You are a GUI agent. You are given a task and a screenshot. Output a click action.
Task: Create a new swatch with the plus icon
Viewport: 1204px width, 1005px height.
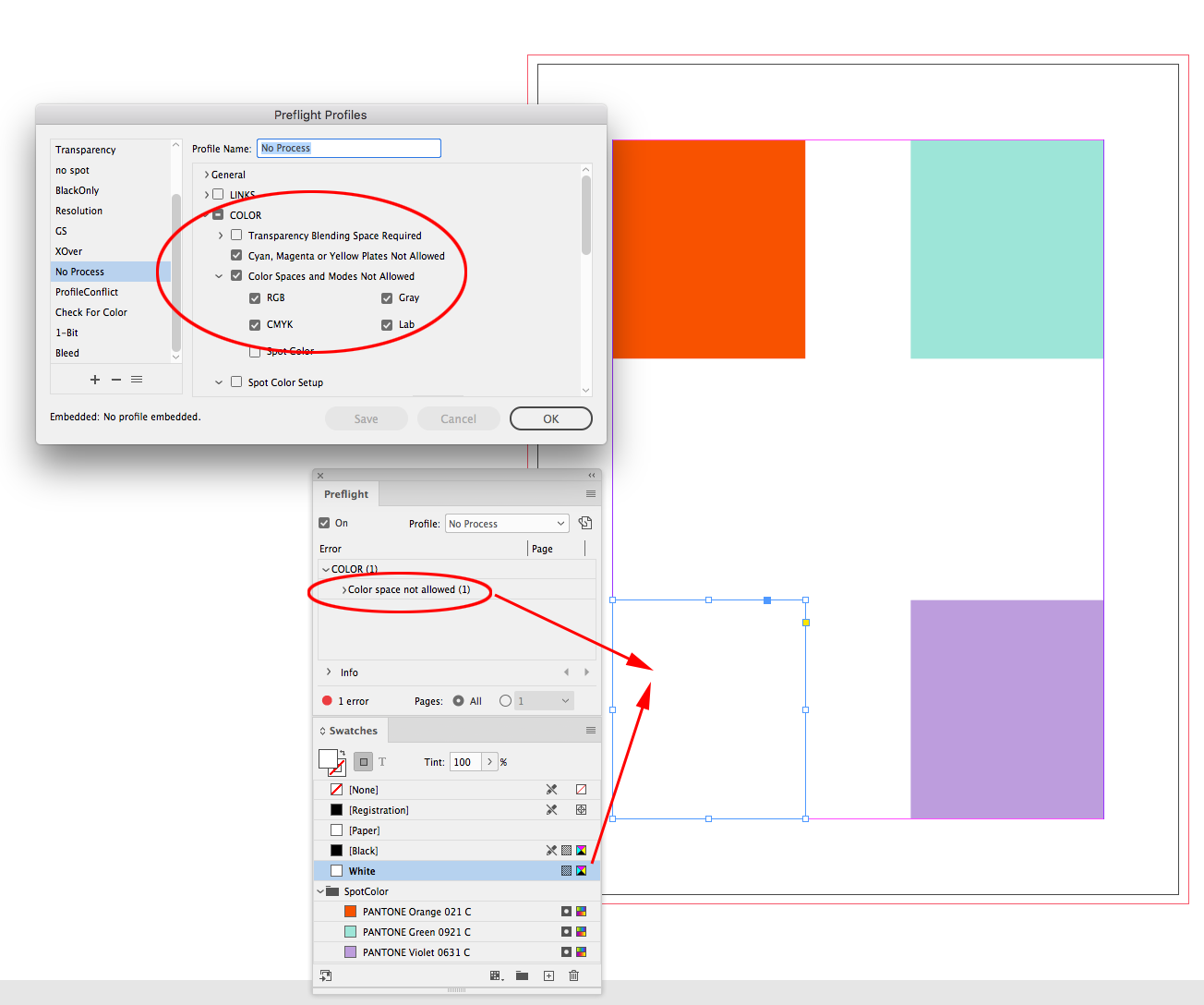point(548,975)
